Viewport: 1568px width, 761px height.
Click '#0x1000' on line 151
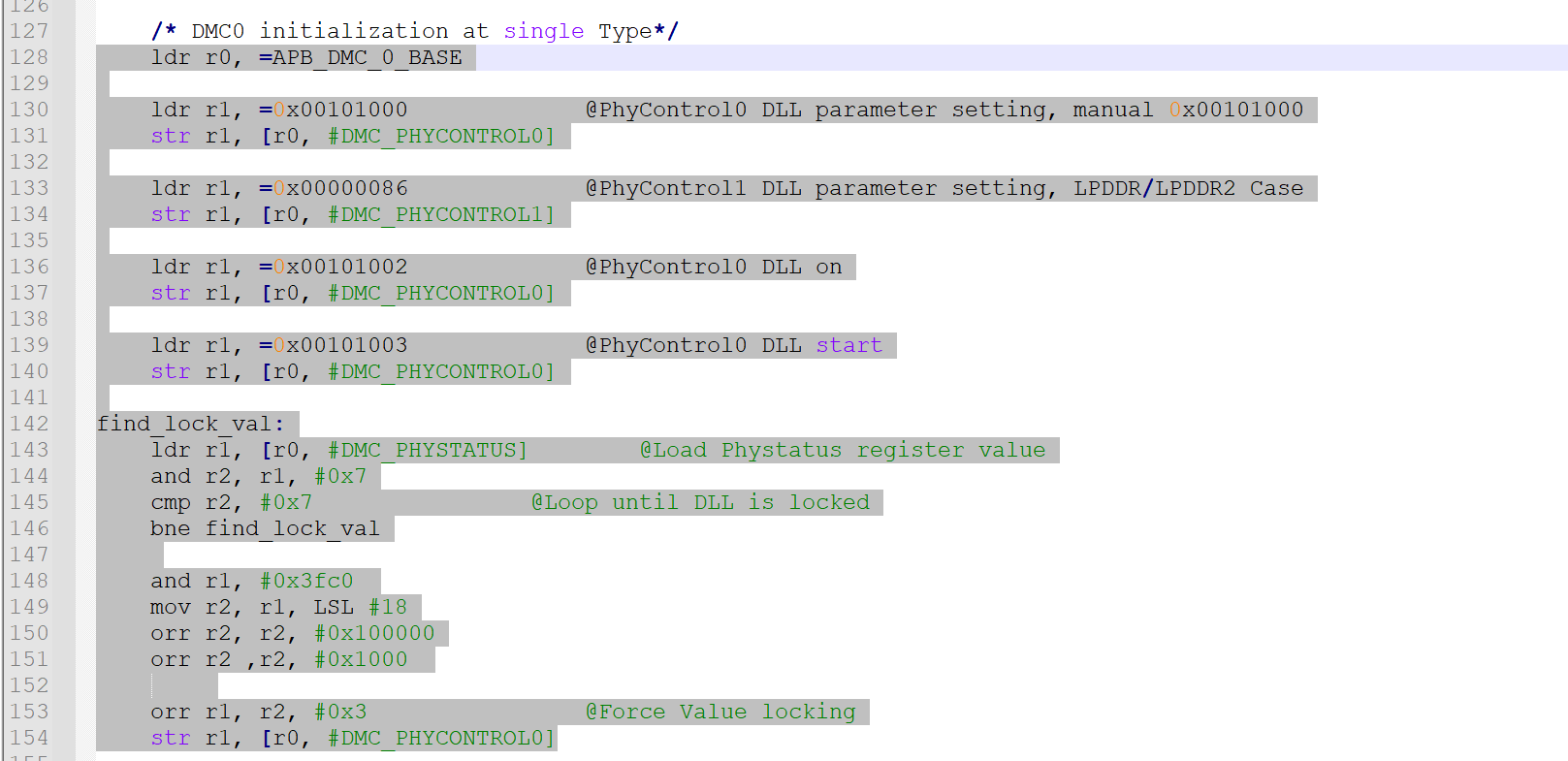click(361, 659)
